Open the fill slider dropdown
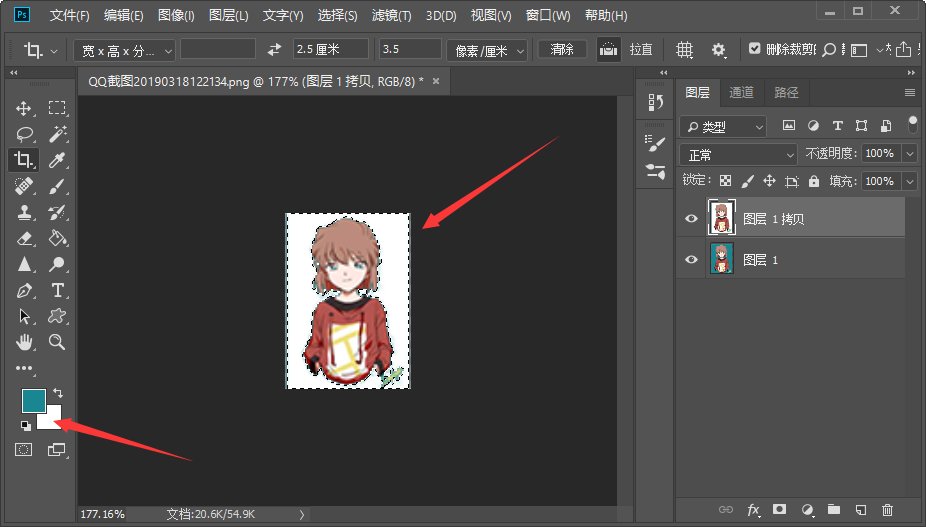 [909, 181]
